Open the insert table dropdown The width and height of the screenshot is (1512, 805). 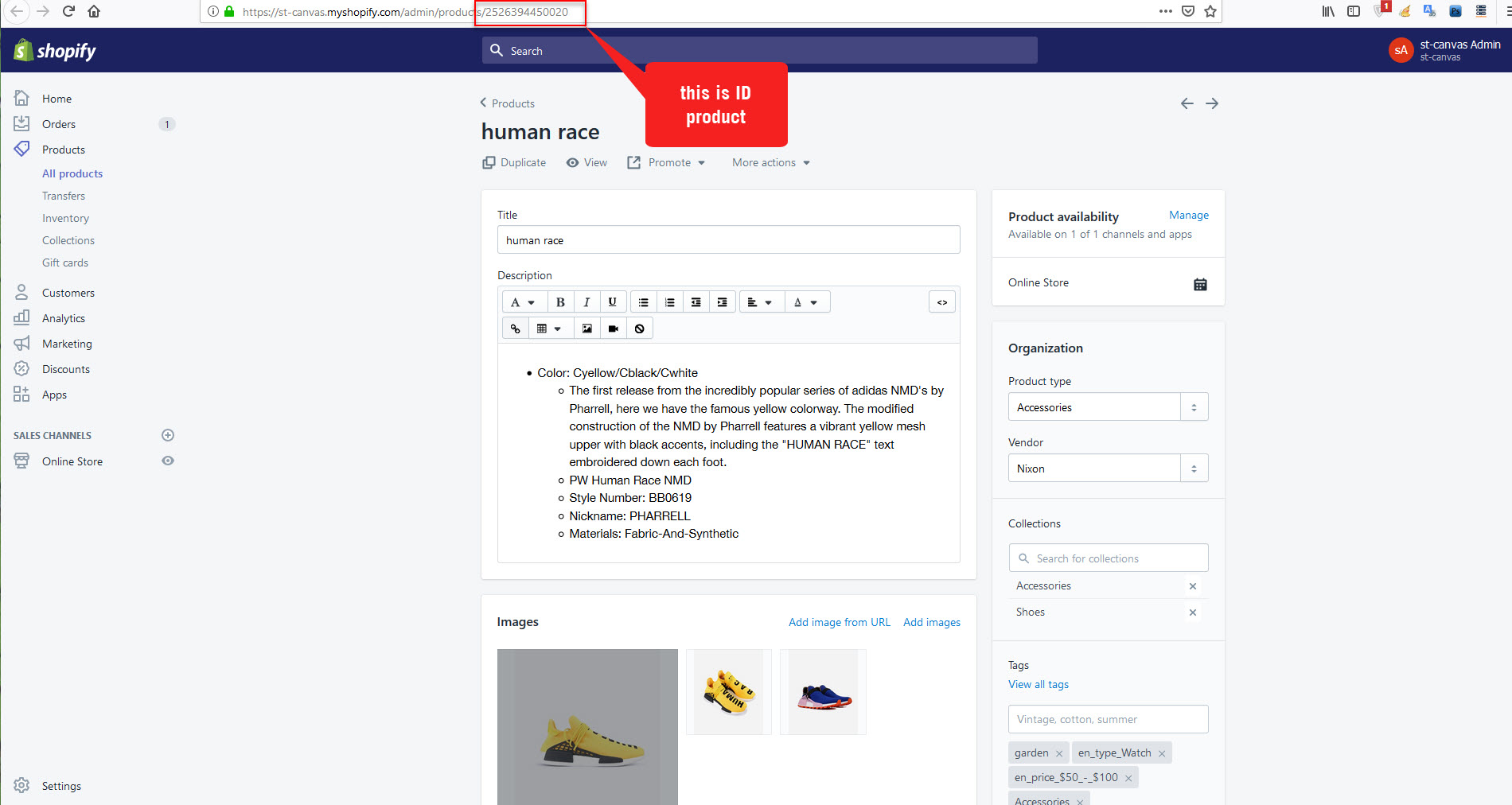coord(549,329)
